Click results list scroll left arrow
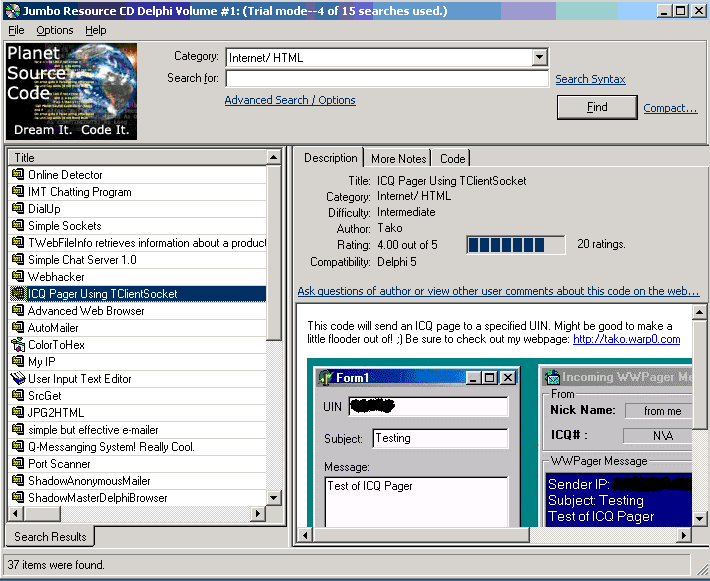 click(x=16, y=514)
